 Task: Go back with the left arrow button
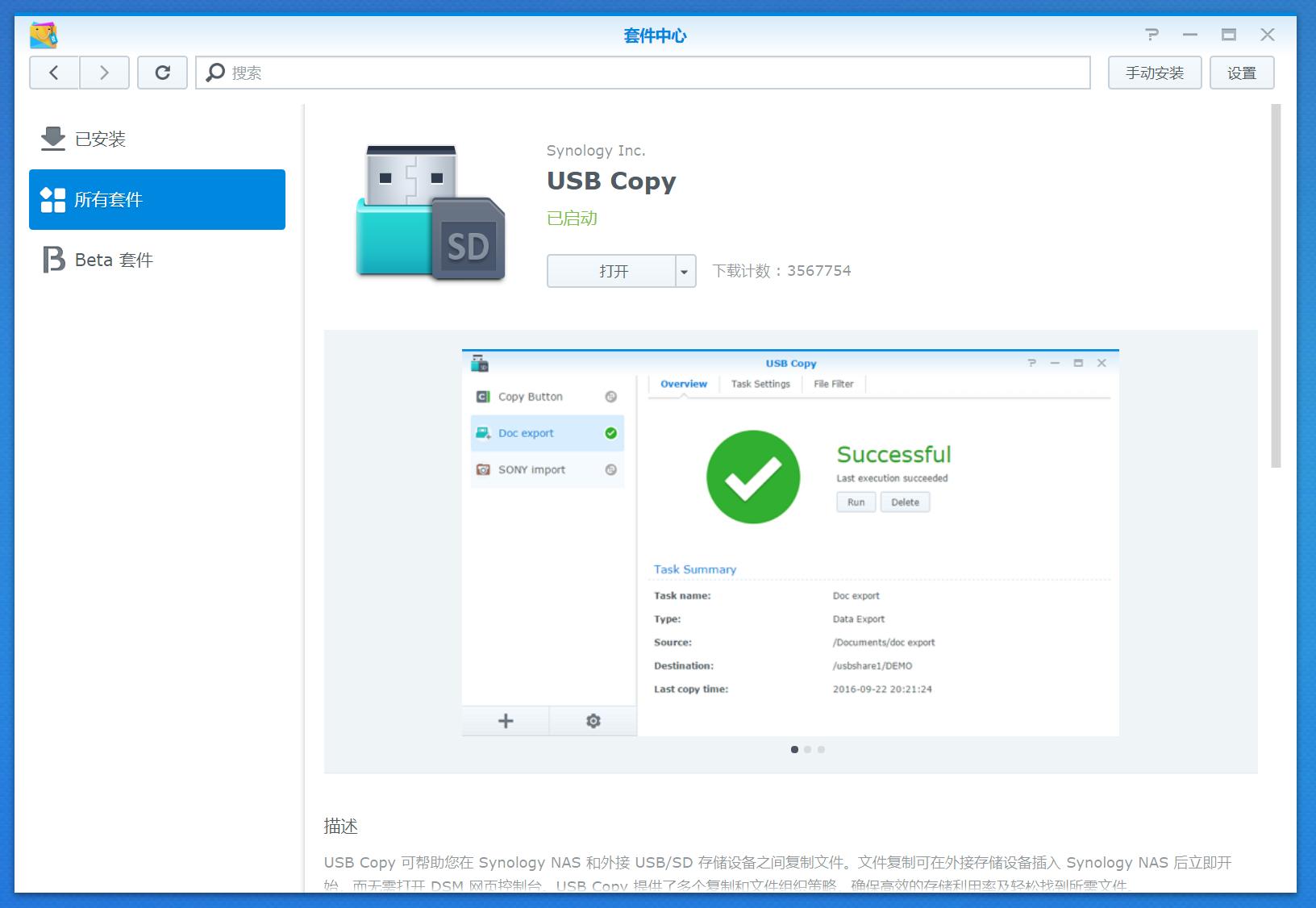click(x=54, y=73)
